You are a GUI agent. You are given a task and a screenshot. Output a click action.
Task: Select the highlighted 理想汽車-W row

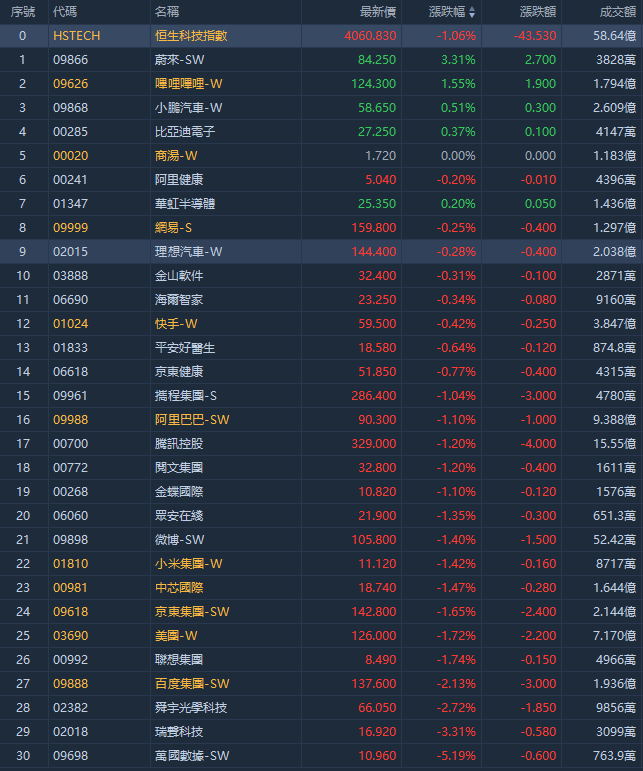click(322, 252)
